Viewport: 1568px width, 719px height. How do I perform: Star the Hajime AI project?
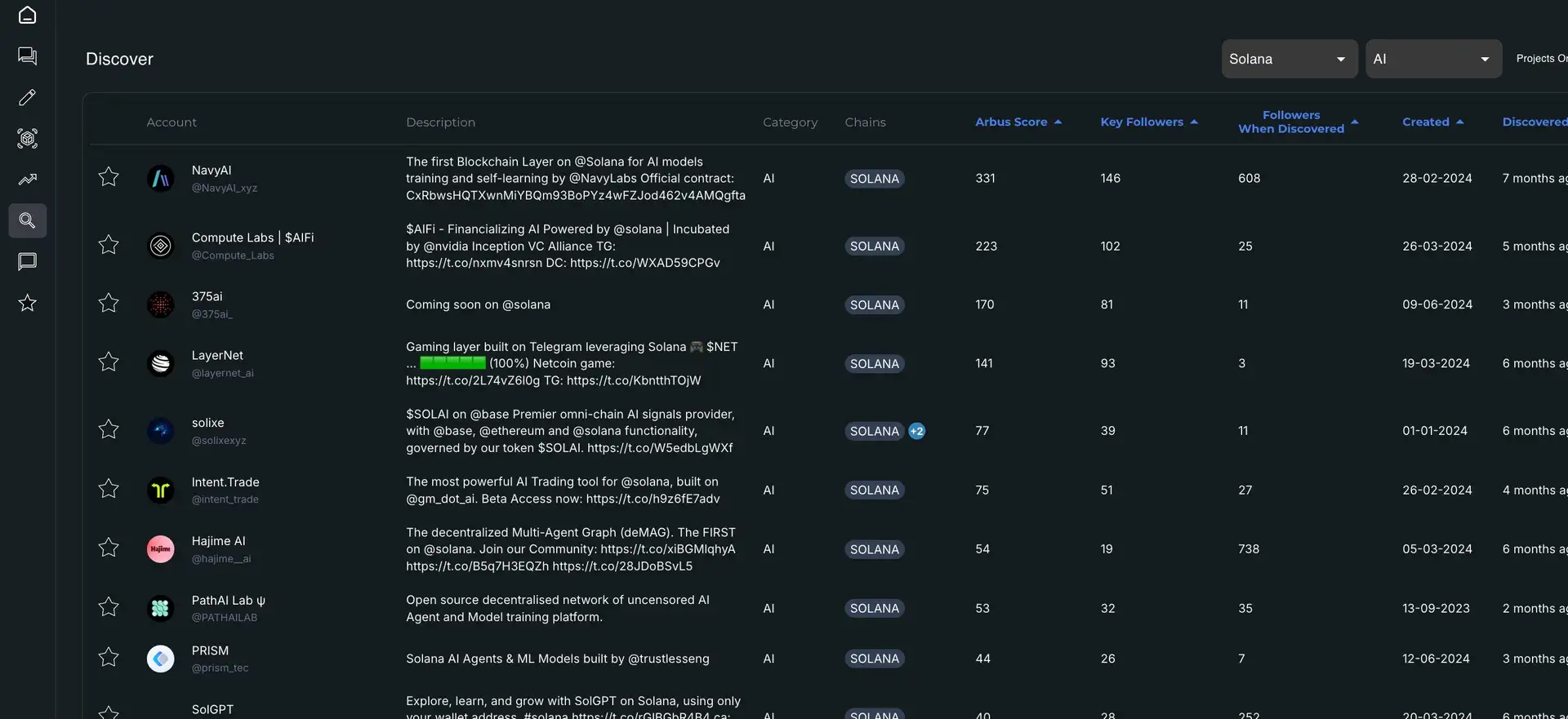[109, 548]
